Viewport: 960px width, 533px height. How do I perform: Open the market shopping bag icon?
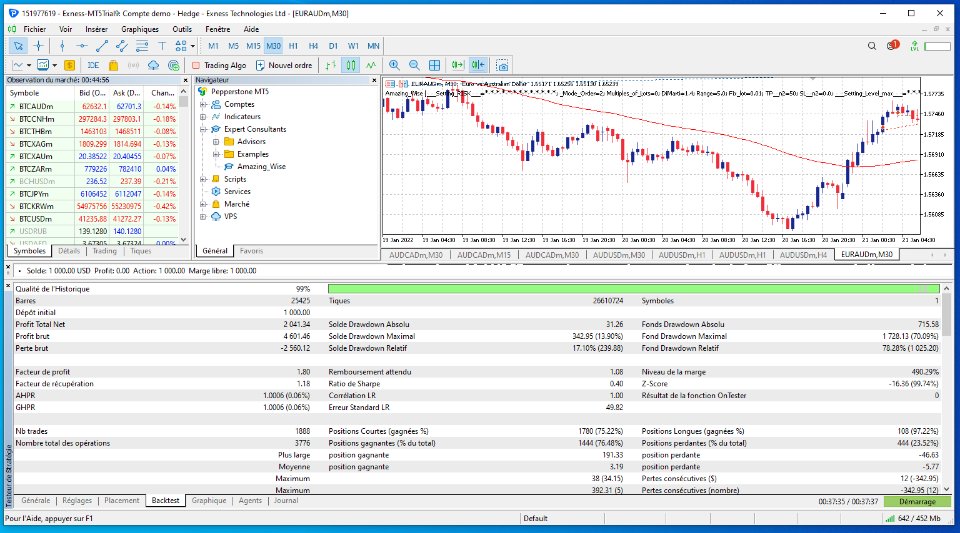pos(113,65)
